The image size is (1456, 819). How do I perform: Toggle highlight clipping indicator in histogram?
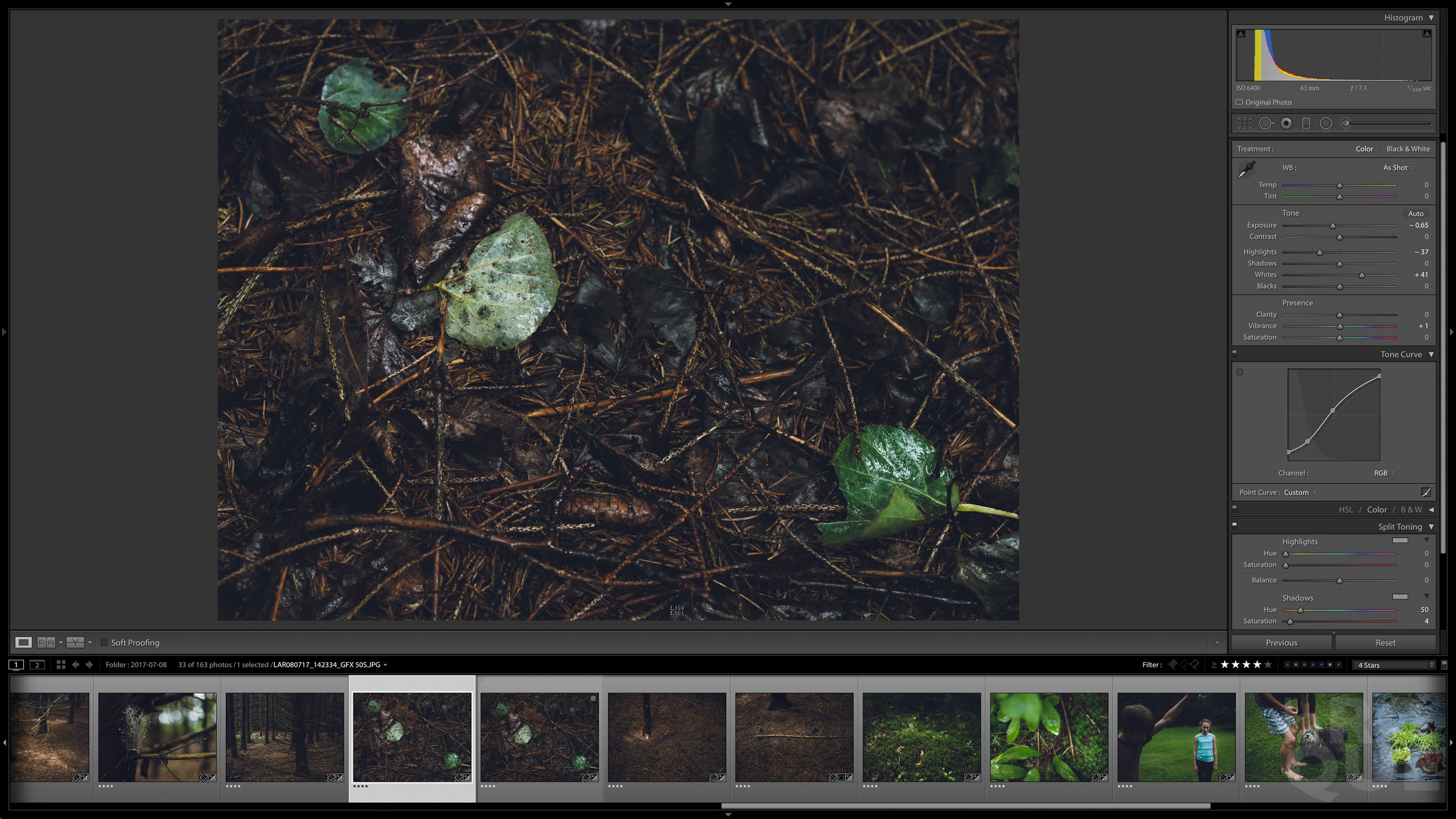1427,34
